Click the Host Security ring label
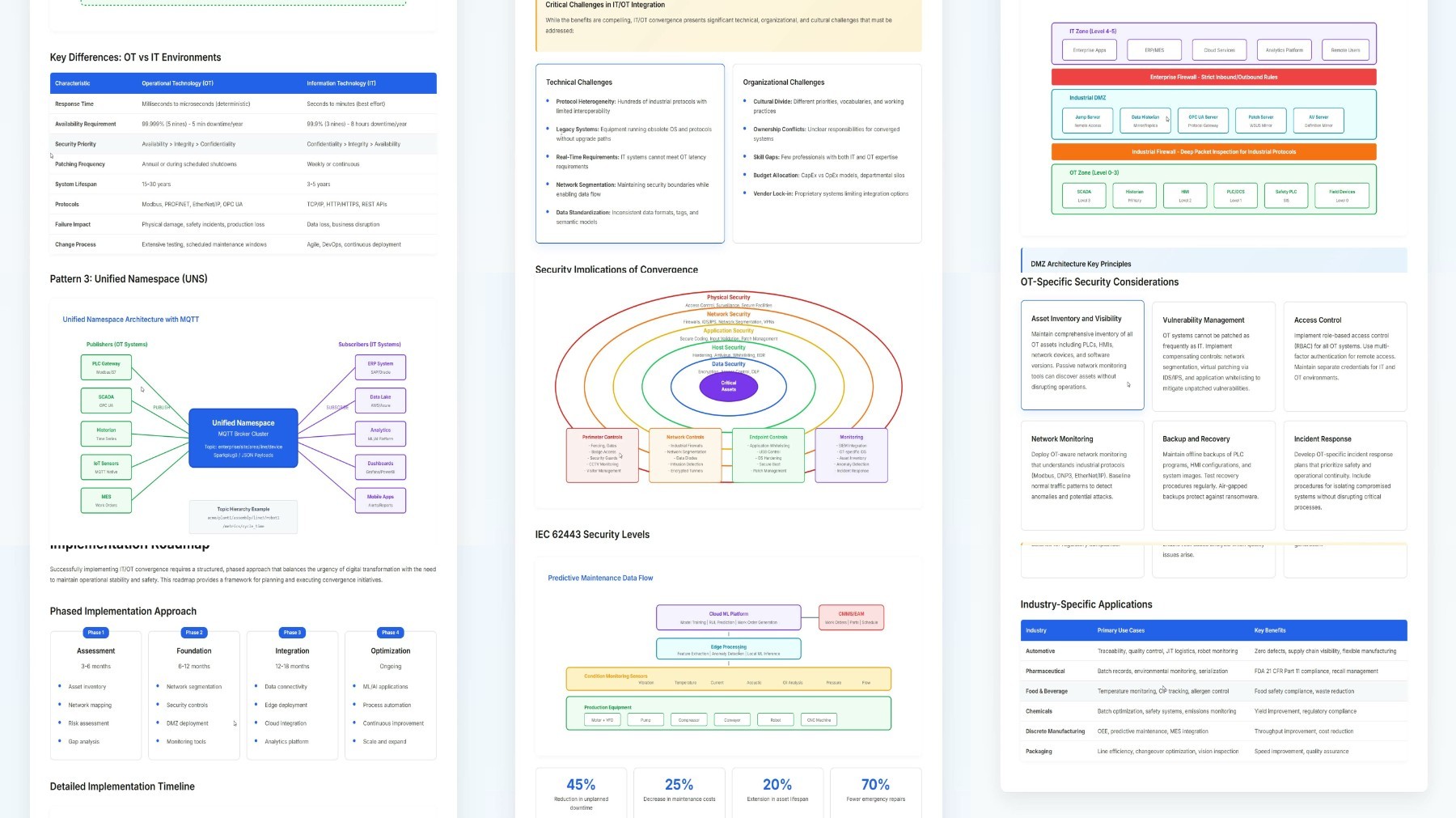 [729, 347]
